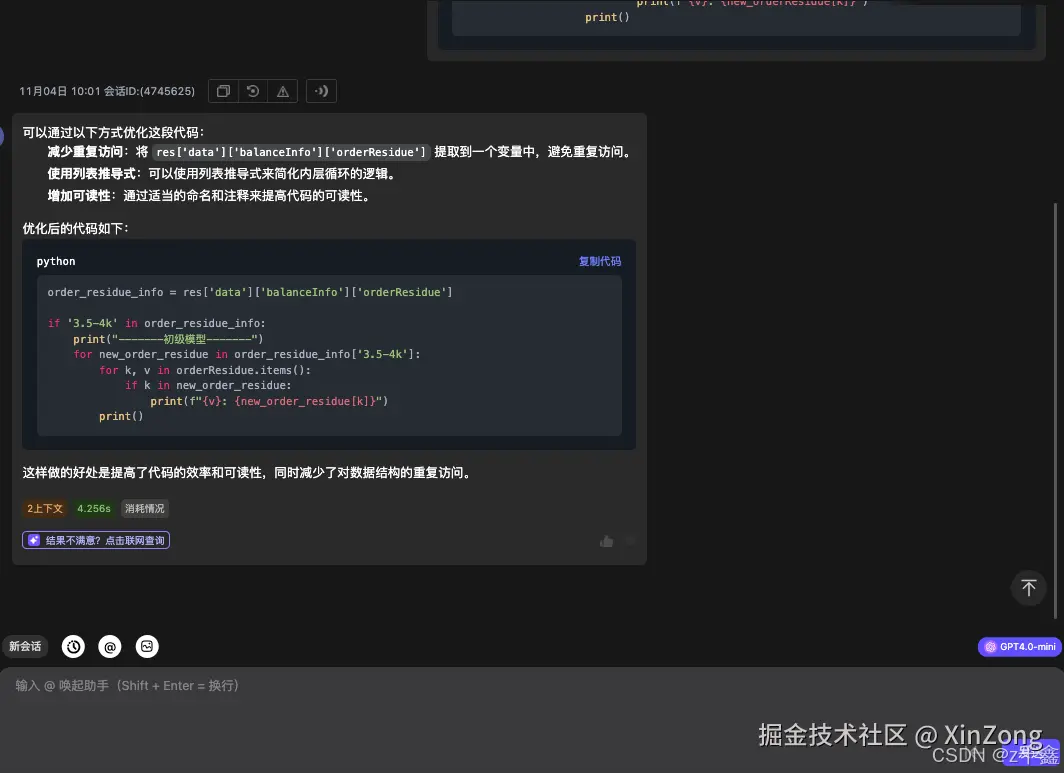1064x773 pixels.
Task: Click the regenerate response icon
Action: (x=252, y=91)
